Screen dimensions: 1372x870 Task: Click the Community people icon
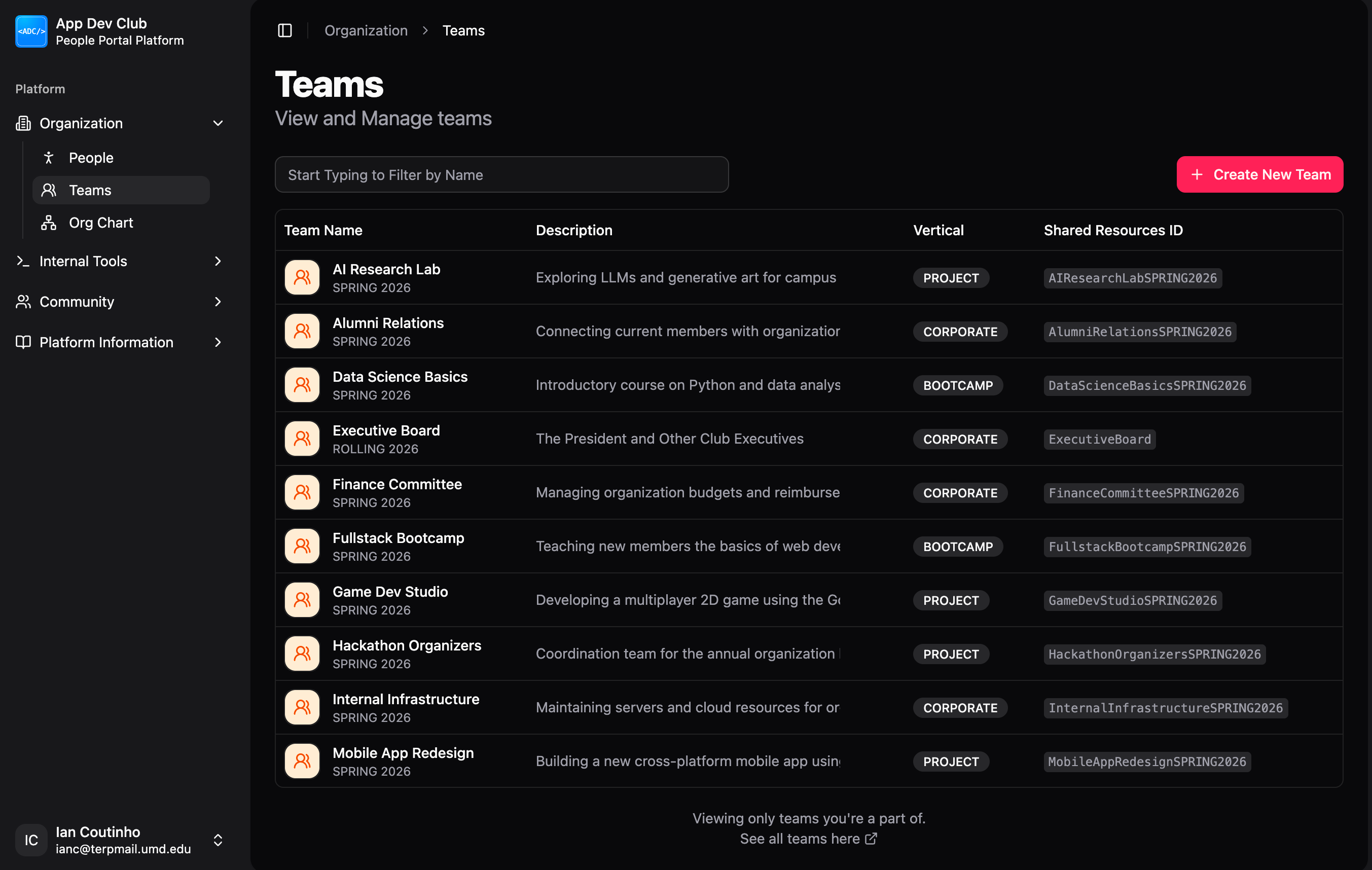click(23, 301)
